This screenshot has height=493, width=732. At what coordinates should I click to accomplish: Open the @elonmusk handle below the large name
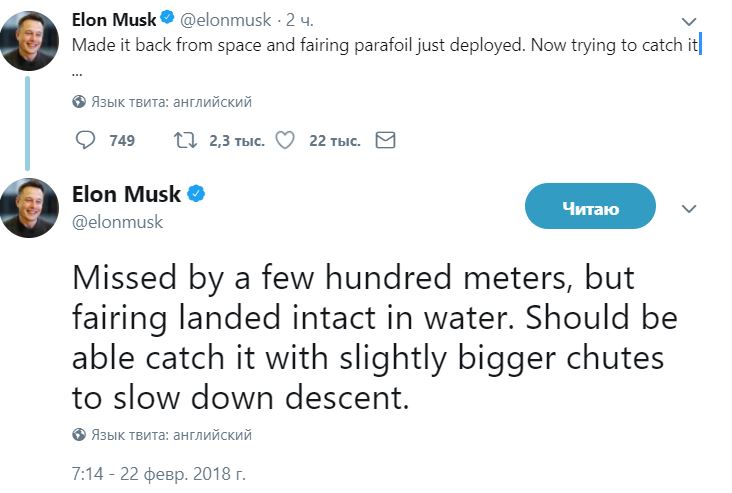pyautogui.click(x=117, y=222)
